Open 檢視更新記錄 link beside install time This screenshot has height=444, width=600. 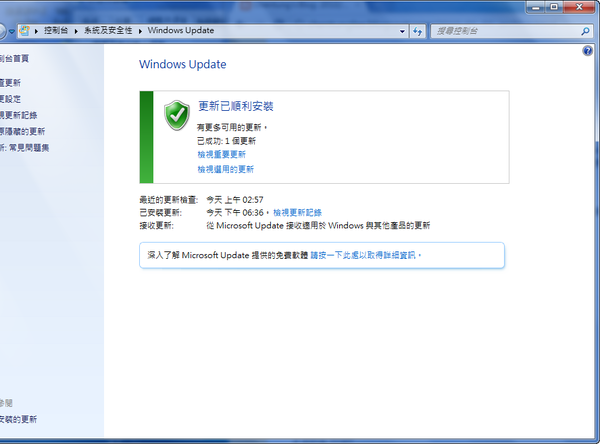pyautogui.click(x=297, y=212)
